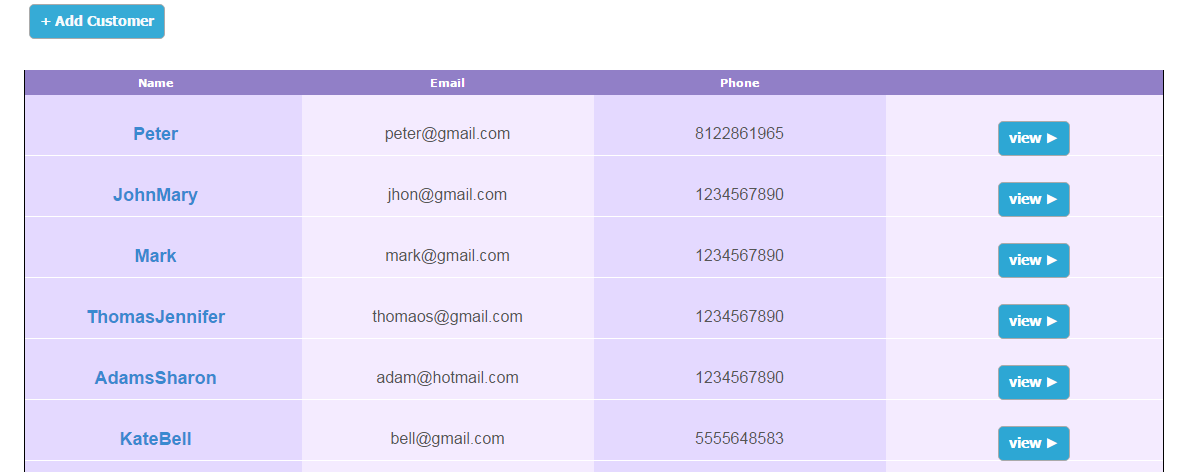Click the email adam@hotmail.com
Screen dimensions: 1200x472
point(447,377)
